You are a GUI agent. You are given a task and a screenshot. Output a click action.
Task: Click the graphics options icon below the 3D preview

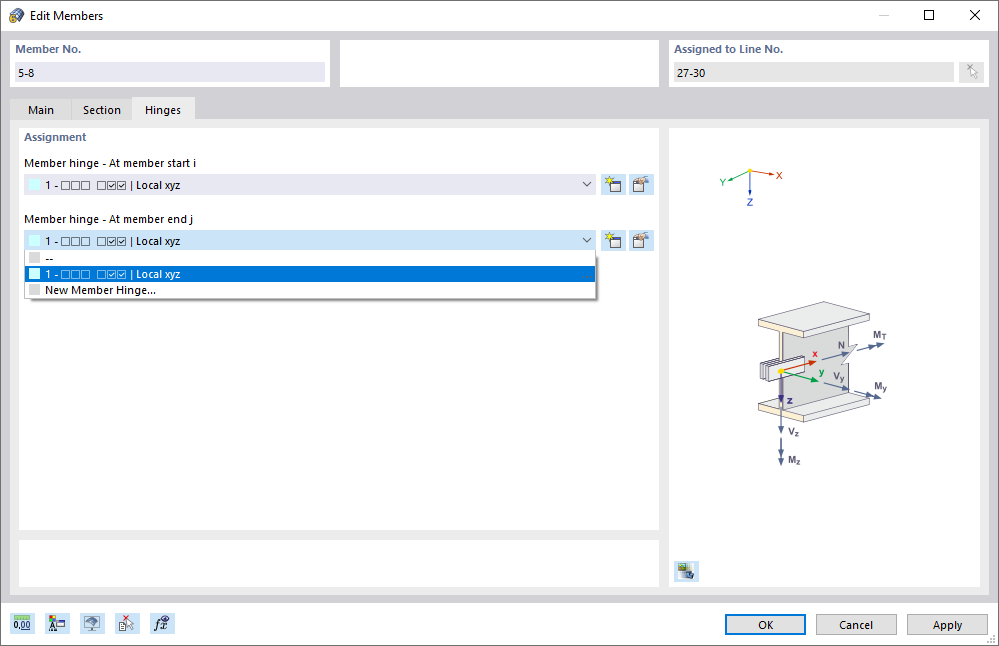686,570
